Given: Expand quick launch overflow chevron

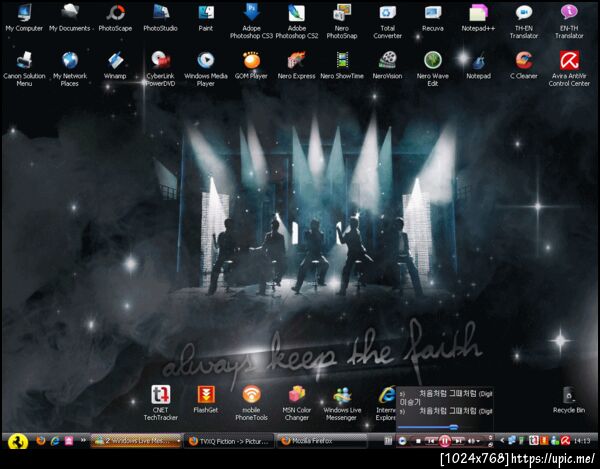Looking at the screenshot, I should (x=83, y=440).
